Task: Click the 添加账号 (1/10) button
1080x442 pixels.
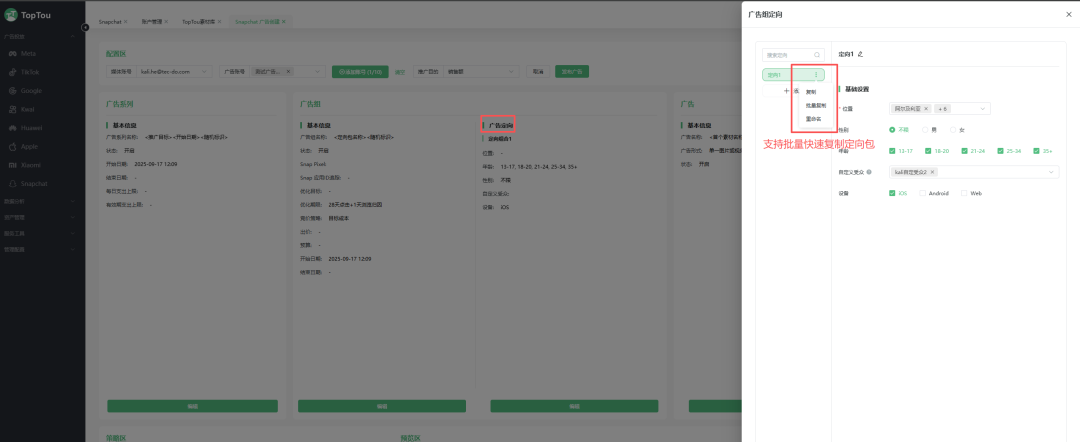Action: click(x=359, y=71)
